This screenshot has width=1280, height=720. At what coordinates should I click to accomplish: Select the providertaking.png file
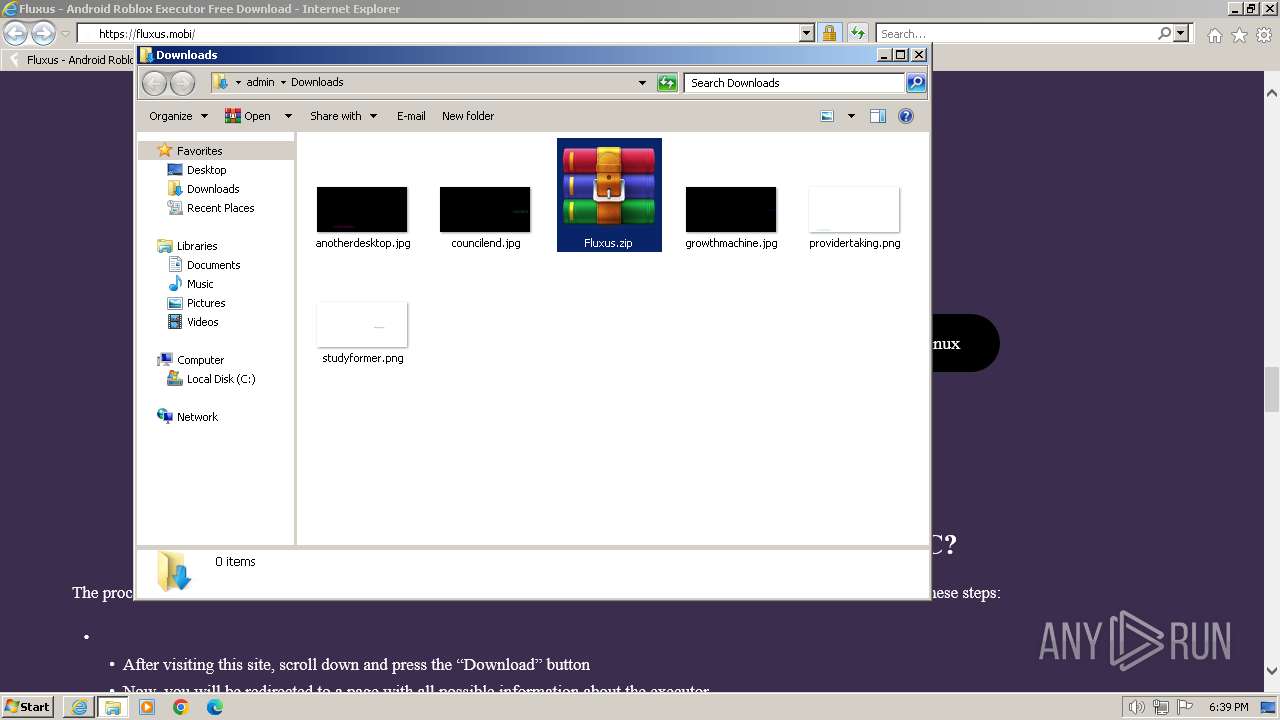[x=854, y=217]
